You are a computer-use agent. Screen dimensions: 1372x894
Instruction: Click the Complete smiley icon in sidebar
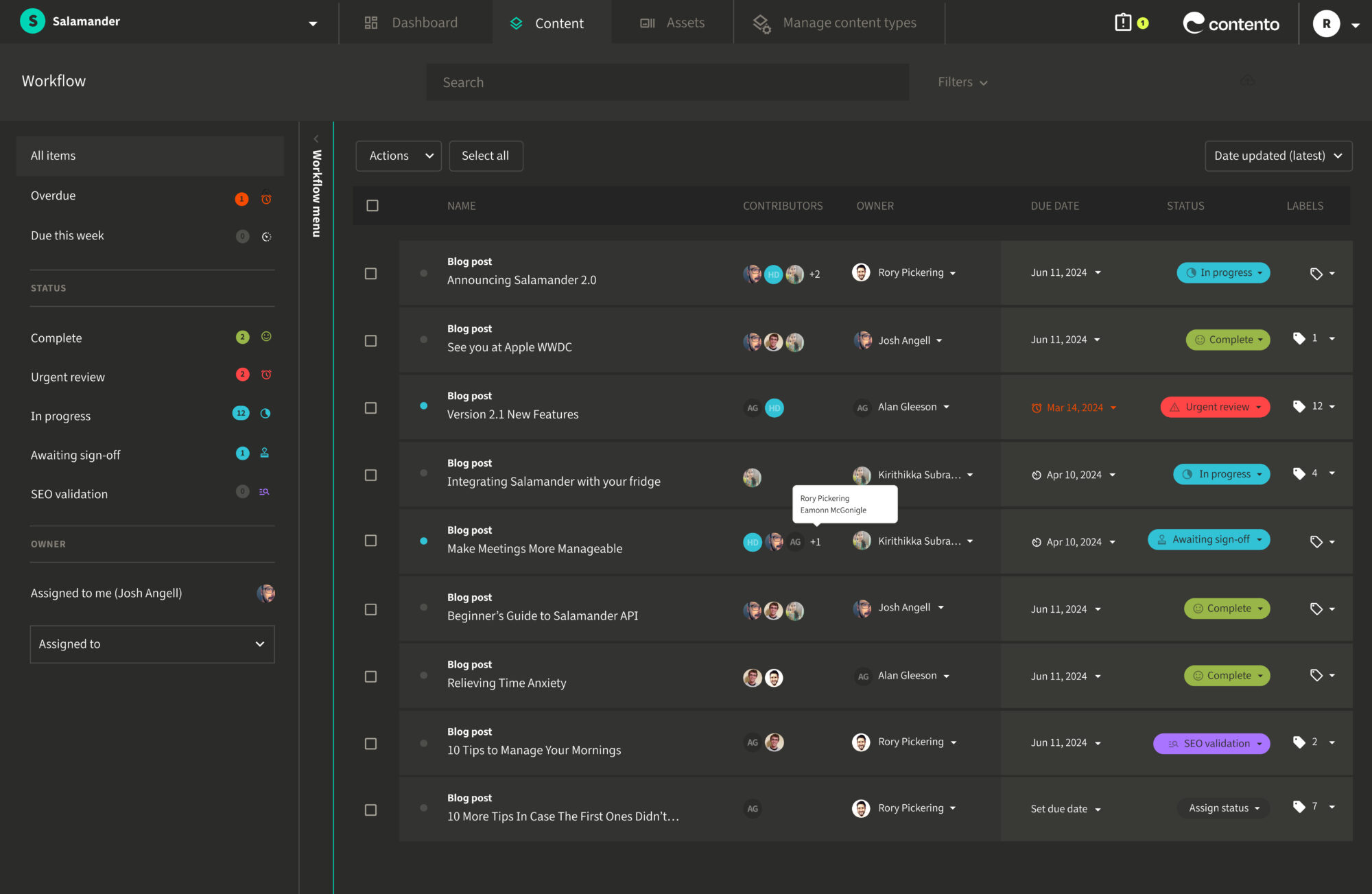(x=266, y=337)
